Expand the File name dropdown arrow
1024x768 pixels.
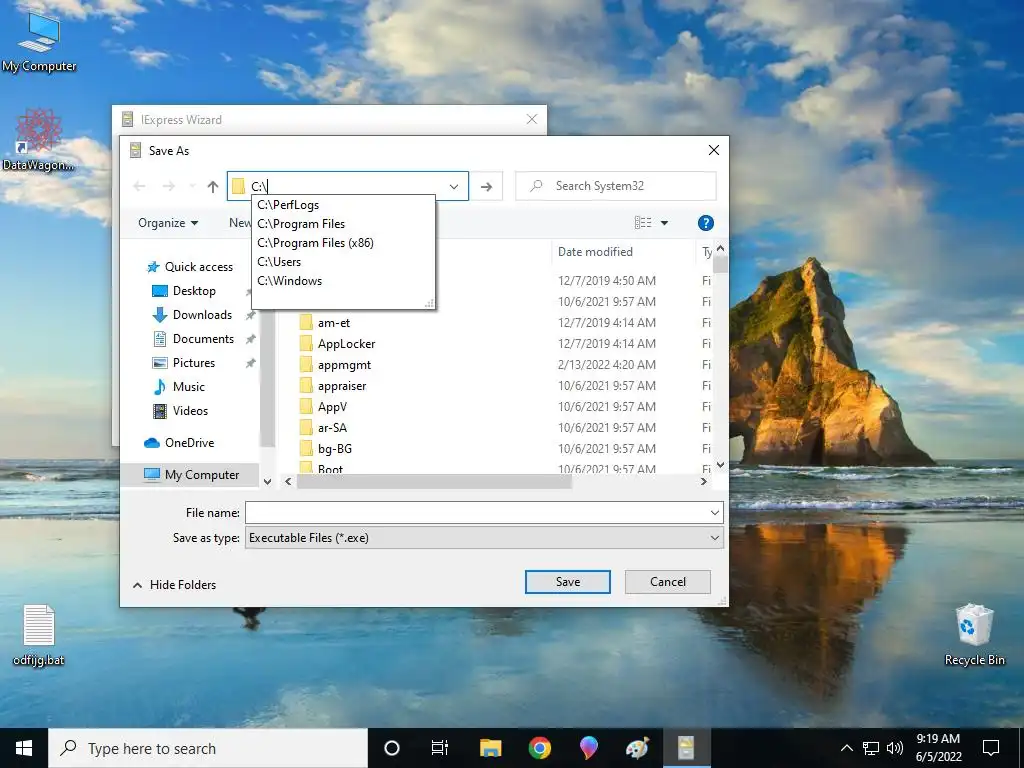714,513
